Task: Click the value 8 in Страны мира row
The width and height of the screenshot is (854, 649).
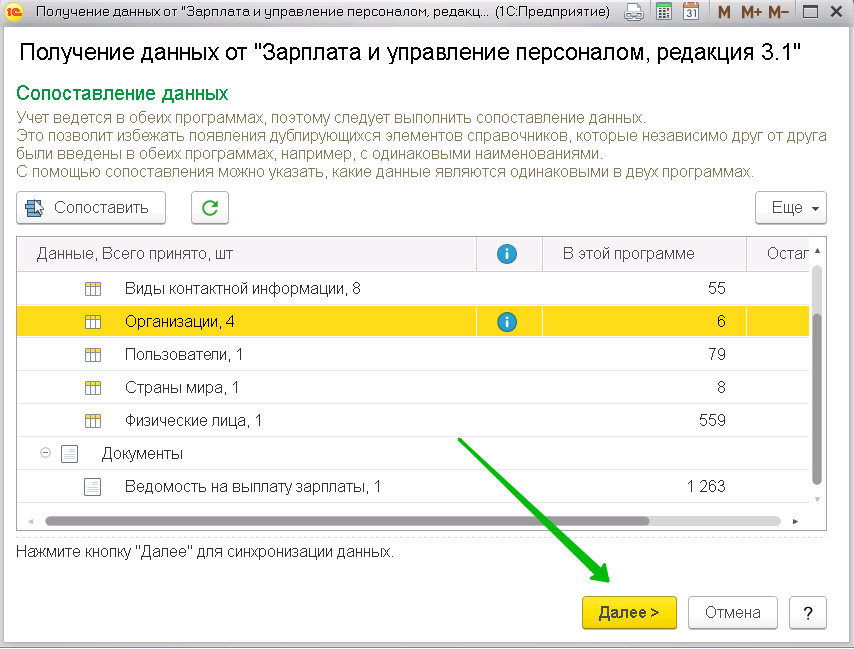Action: point(721,388)
